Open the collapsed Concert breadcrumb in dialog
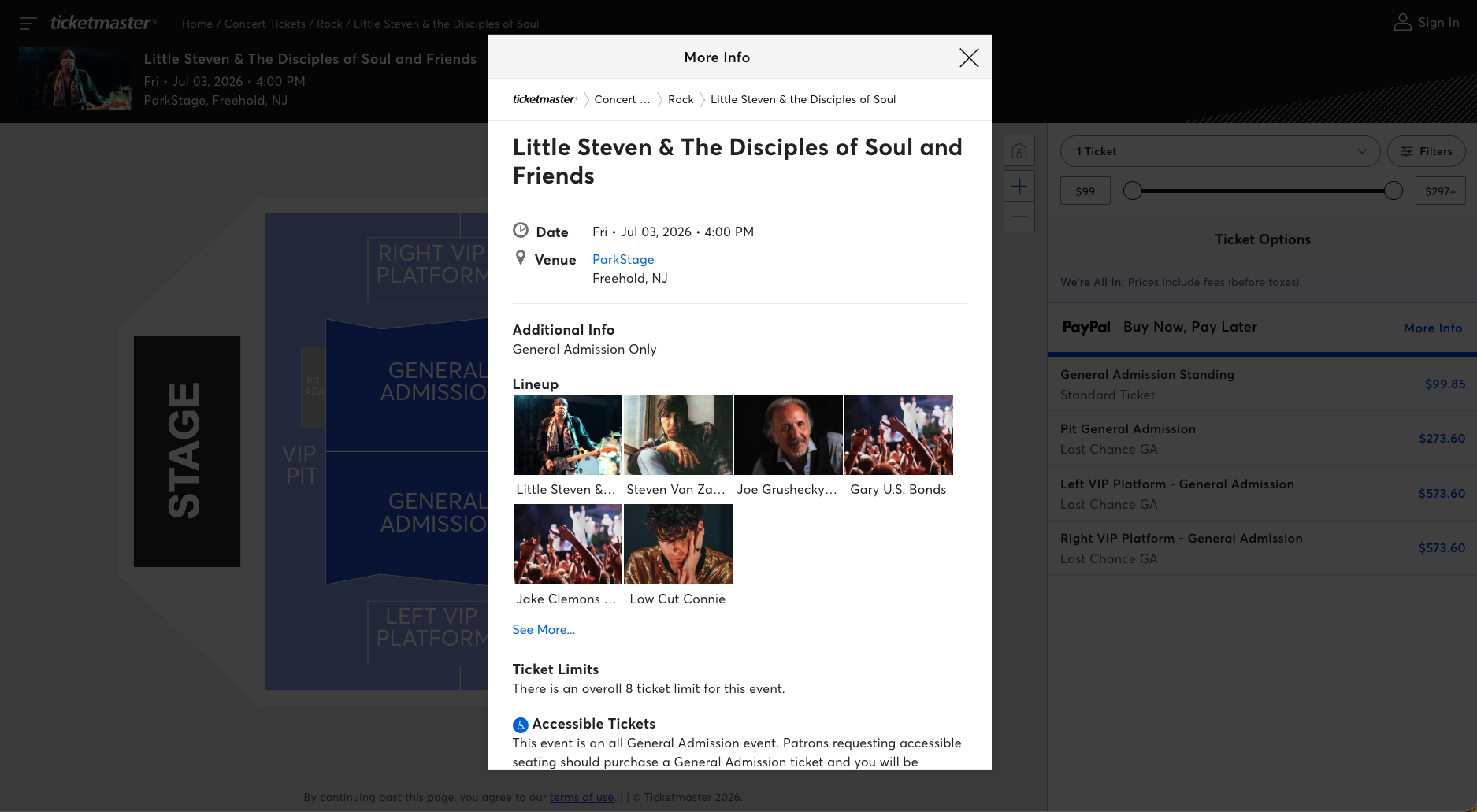Viewport: 1477px width, 812px height. tap(622, 99)
